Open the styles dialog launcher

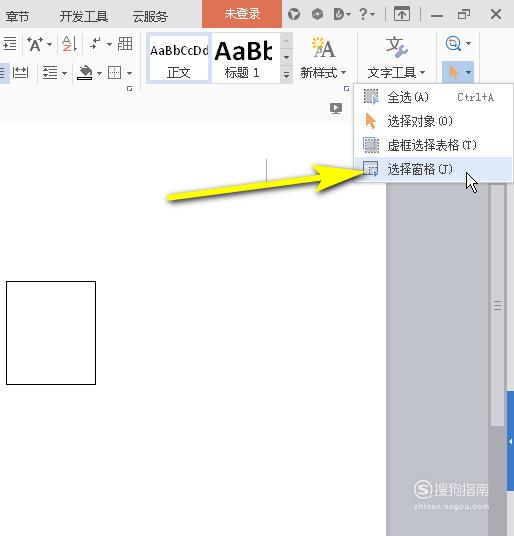(x=346, y=89)
